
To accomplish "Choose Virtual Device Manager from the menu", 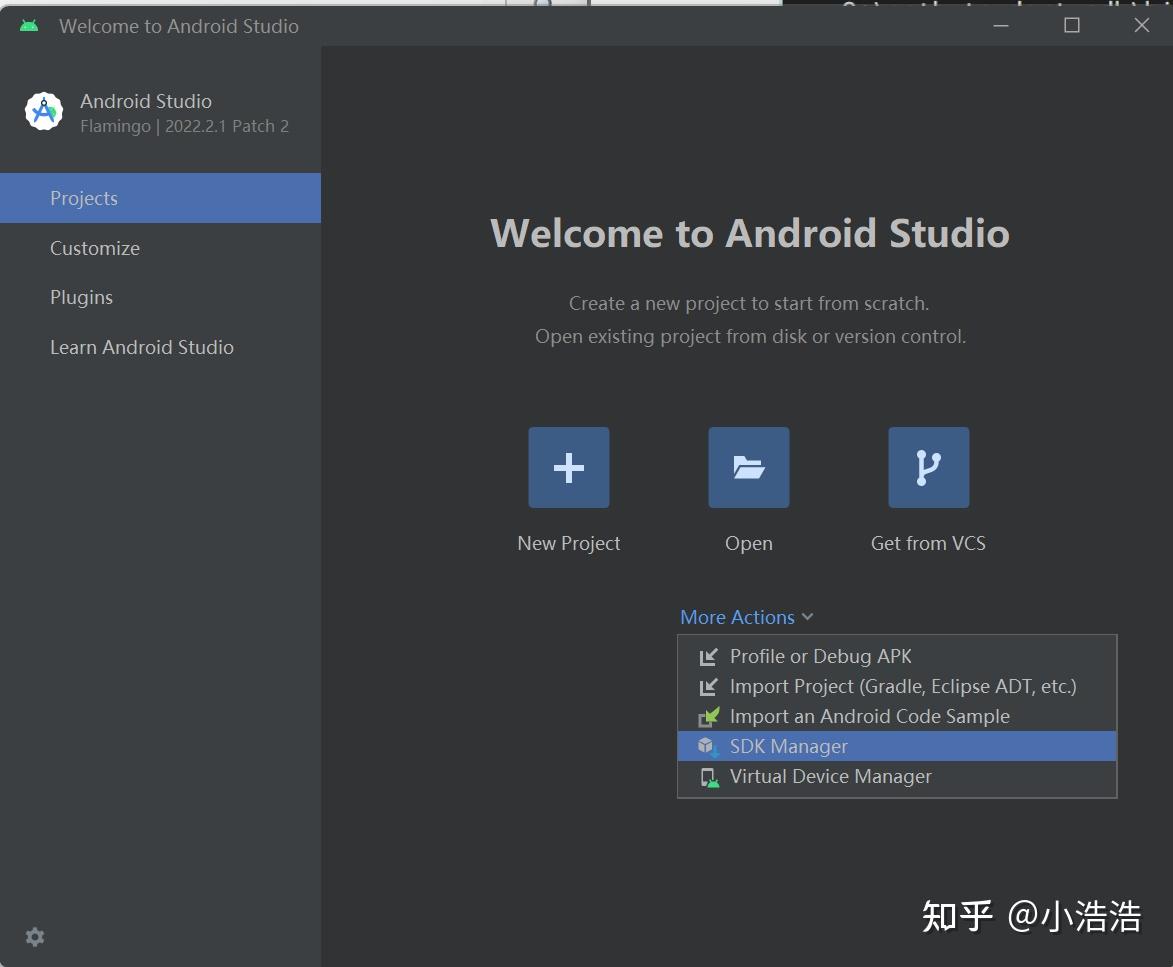I will (830, 776).
